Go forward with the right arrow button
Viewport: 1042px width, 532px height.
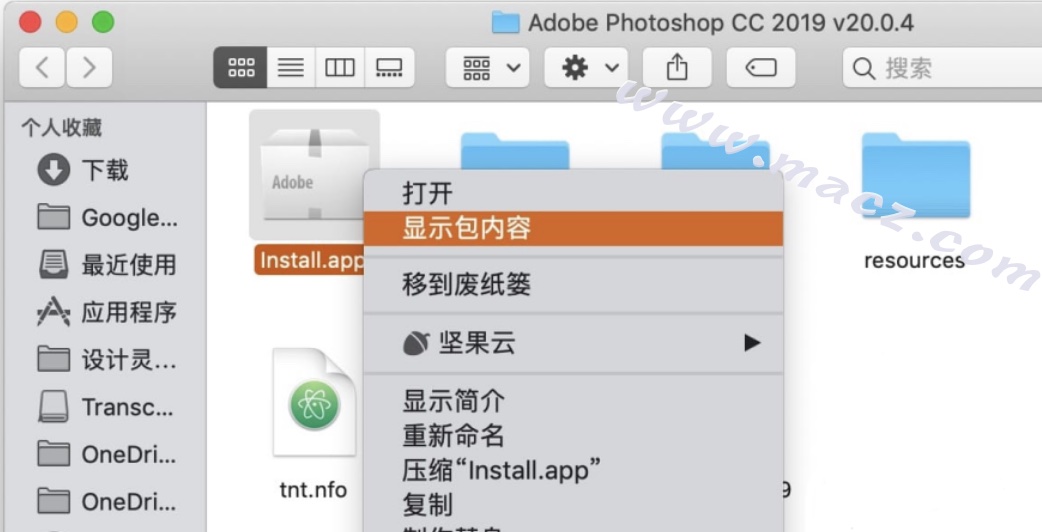point(89,67)
